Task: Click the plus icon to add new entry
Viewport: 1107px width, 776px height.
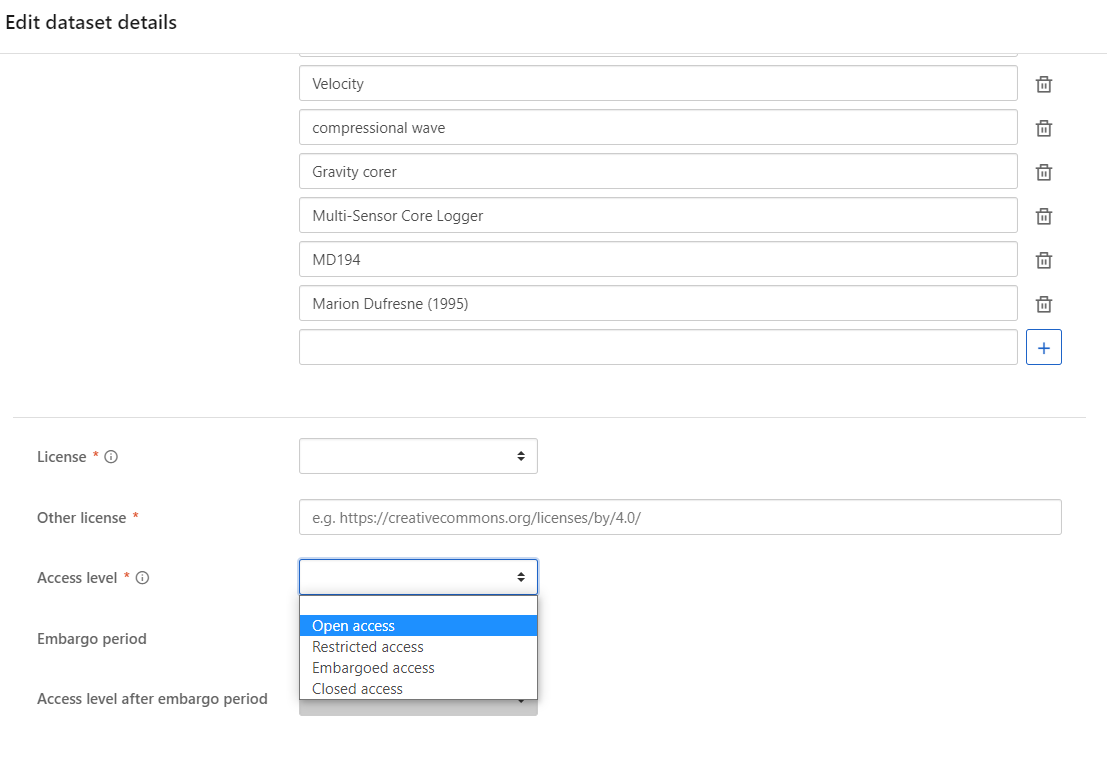Action: coord(1043,347)
